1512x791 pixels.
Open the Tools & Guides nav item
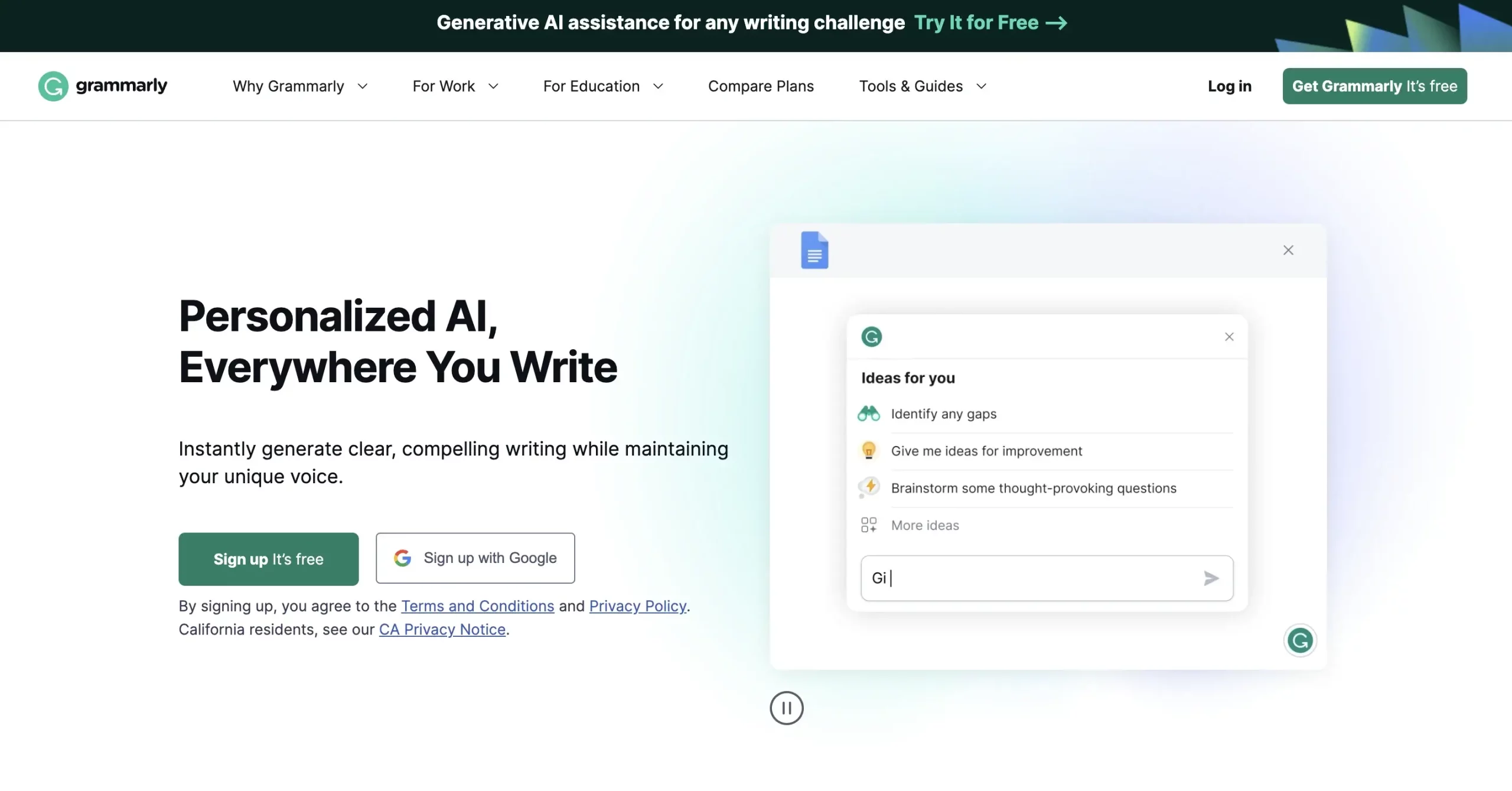911,86
